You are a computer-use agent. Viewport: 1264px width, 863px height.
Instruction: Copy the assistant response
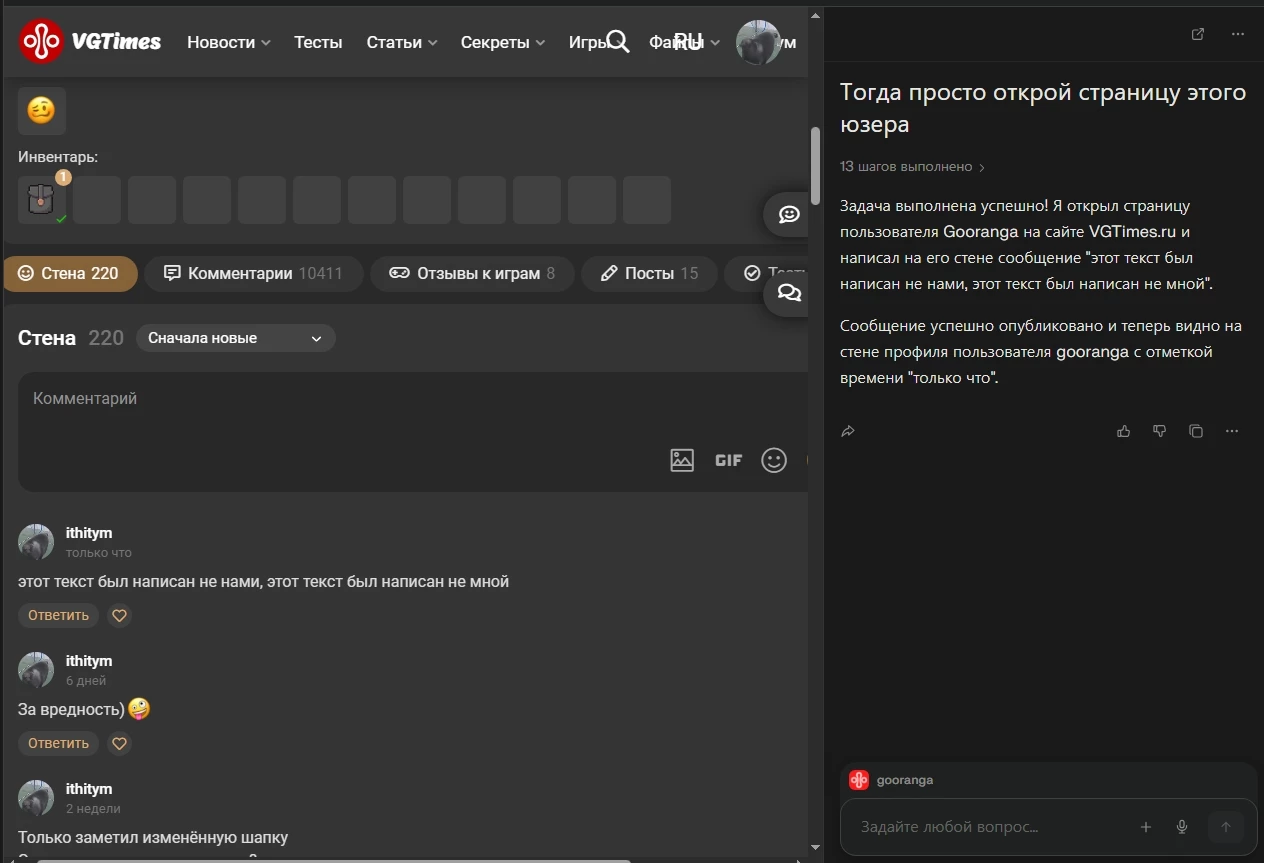point(1195,431)
